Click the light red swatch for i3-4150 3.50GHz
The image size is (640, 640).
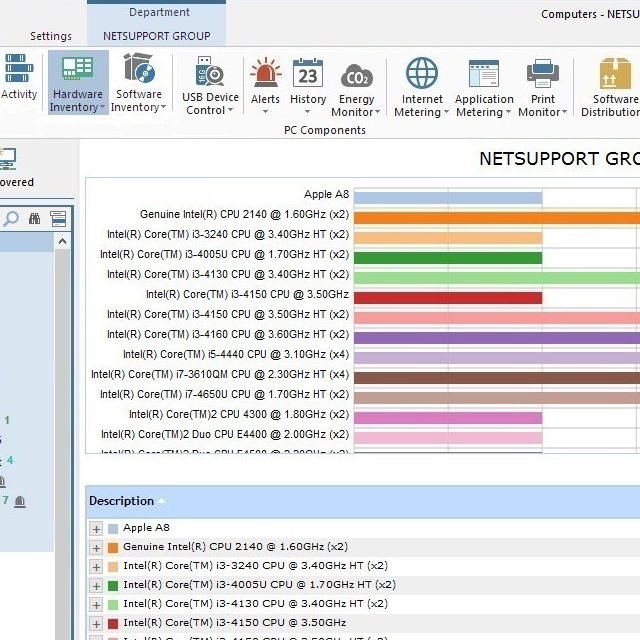pos(113,624)
